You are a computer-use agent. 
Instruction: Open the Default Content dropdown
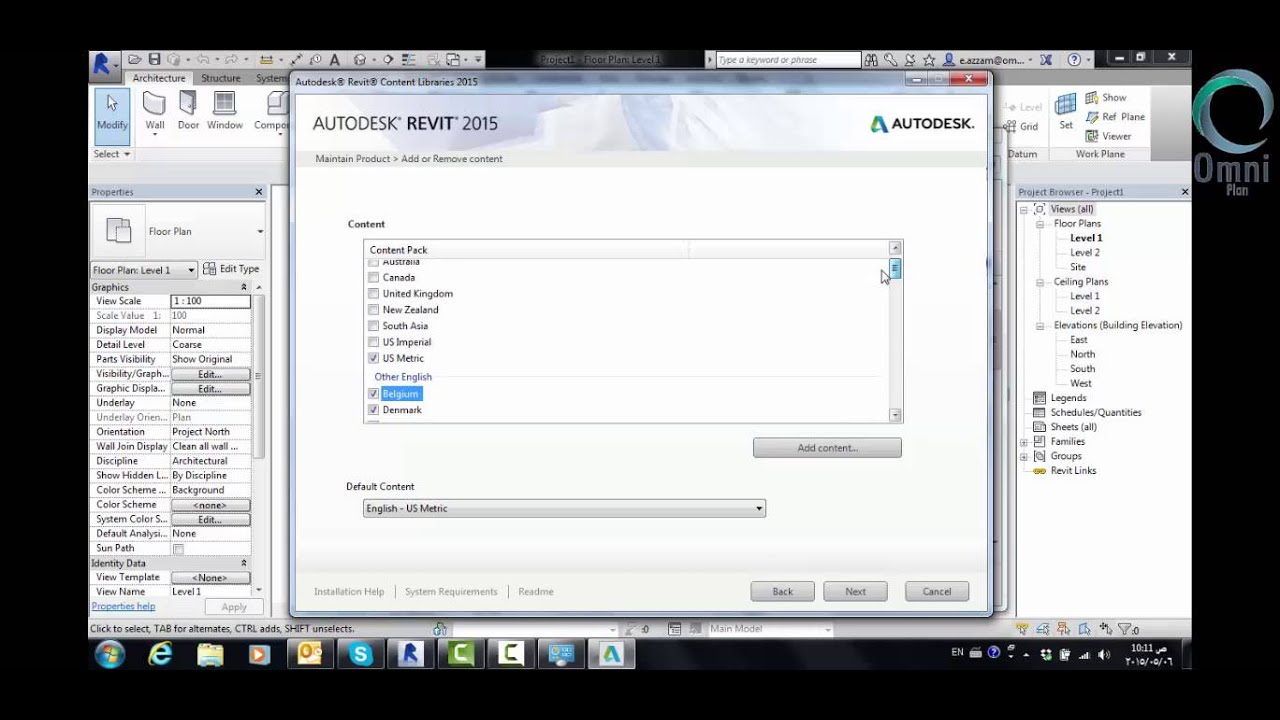(x=565, y=508)
